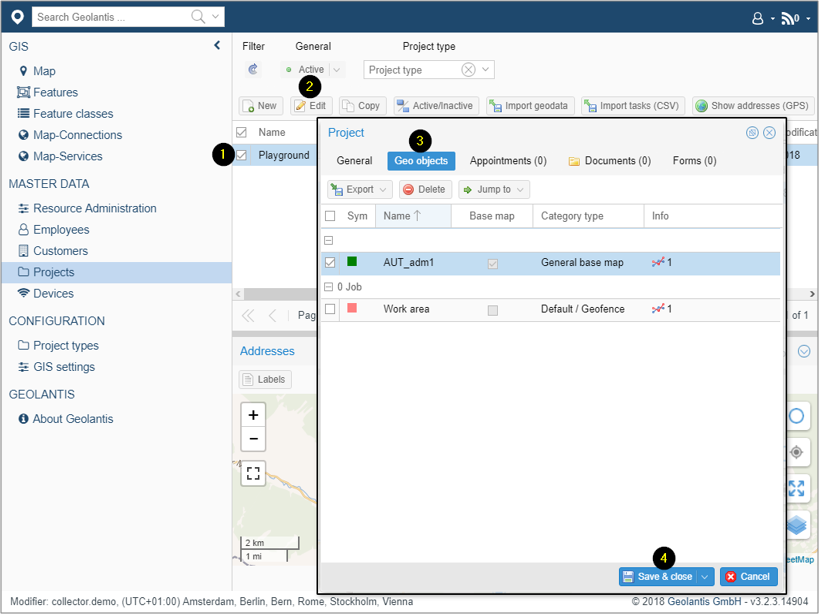This screenshot has width=819, height=614.
Task: Click the green AUT_adm1 symbol swatch
Action: click(352, 261)
